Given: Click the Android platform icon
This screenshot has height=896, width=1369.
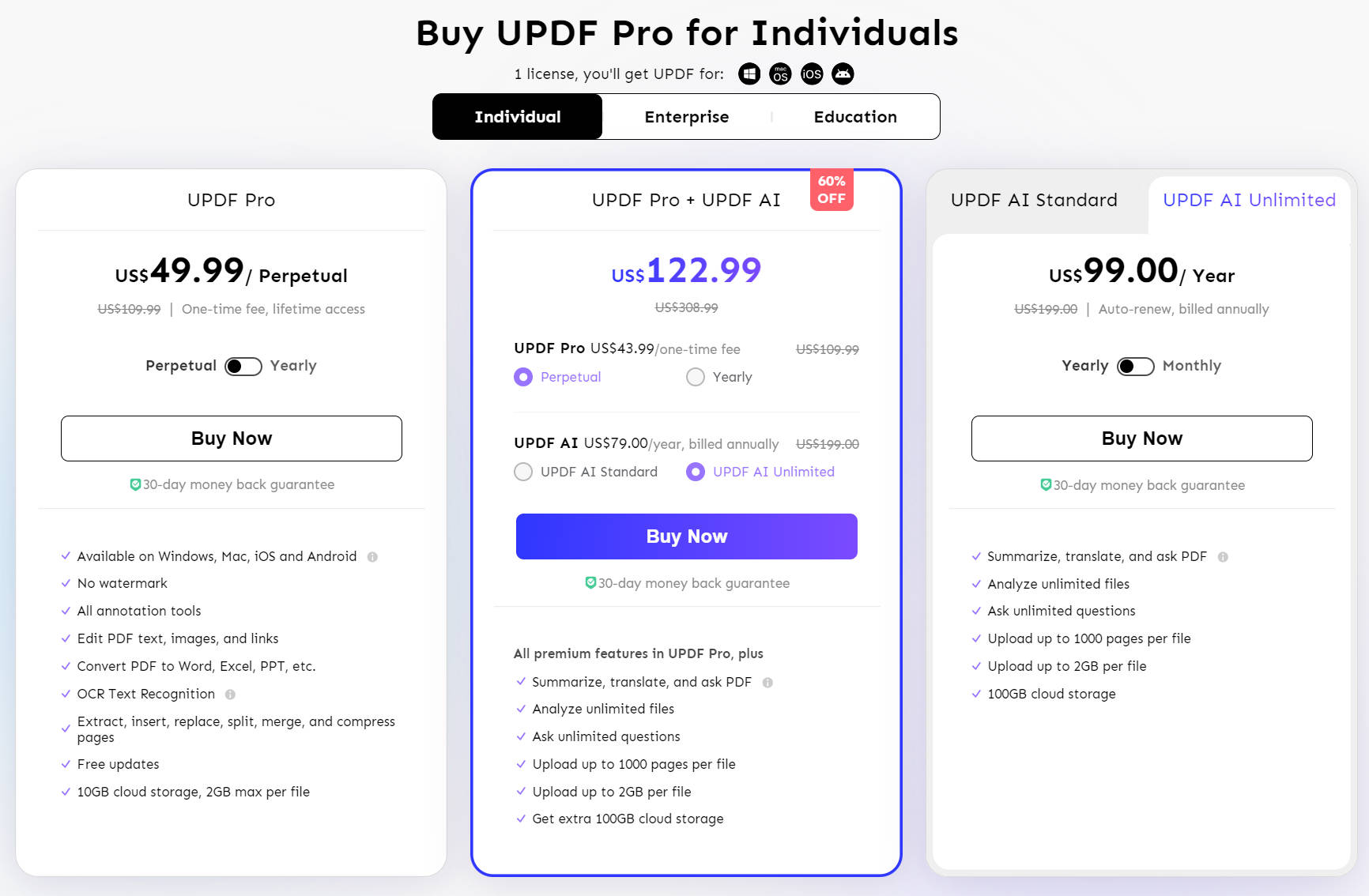Looking at the screenshot, I should [x=843, y=73].
